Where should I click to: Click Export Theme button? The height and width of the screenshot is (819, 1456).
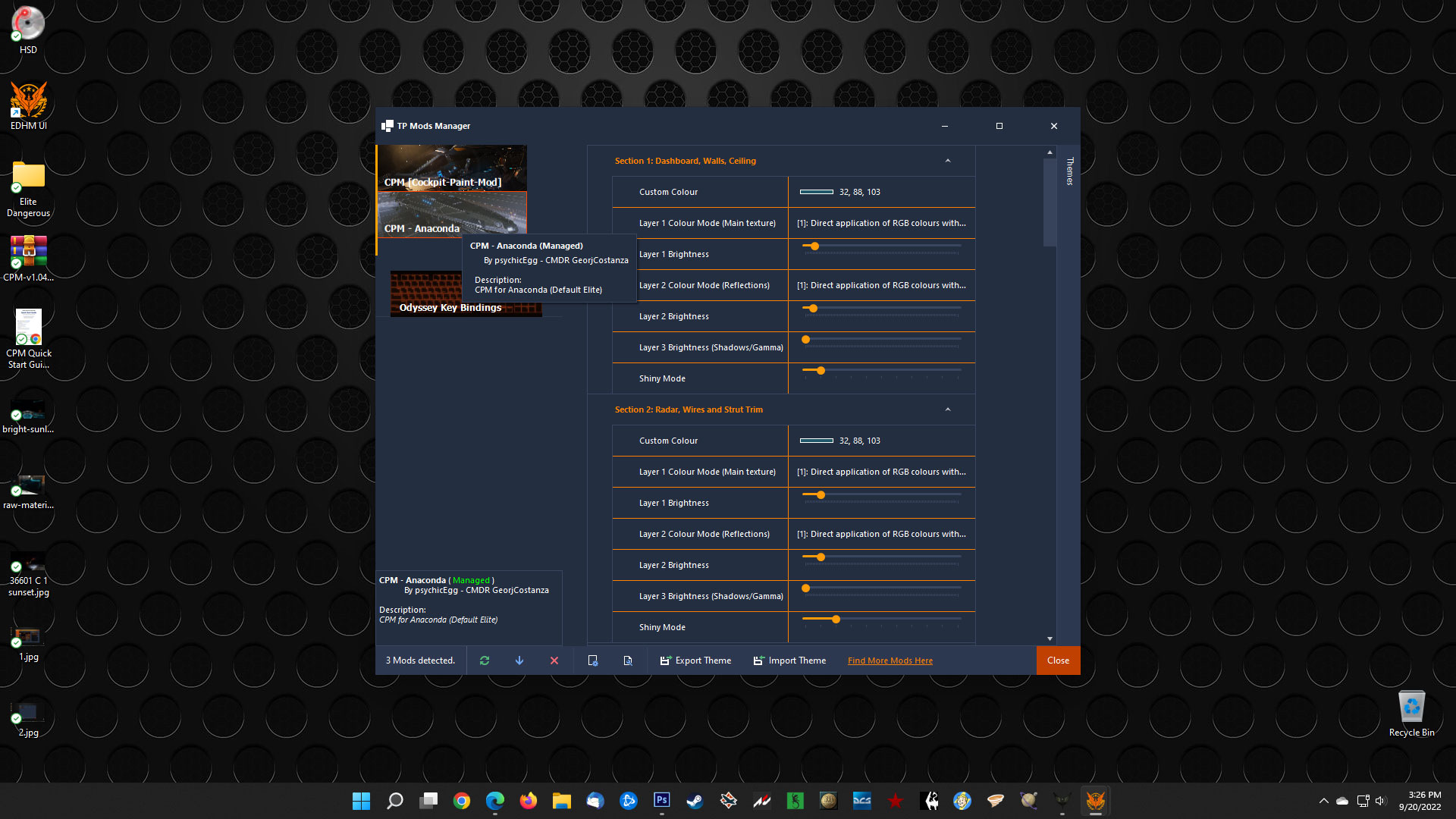coord(695,661)
